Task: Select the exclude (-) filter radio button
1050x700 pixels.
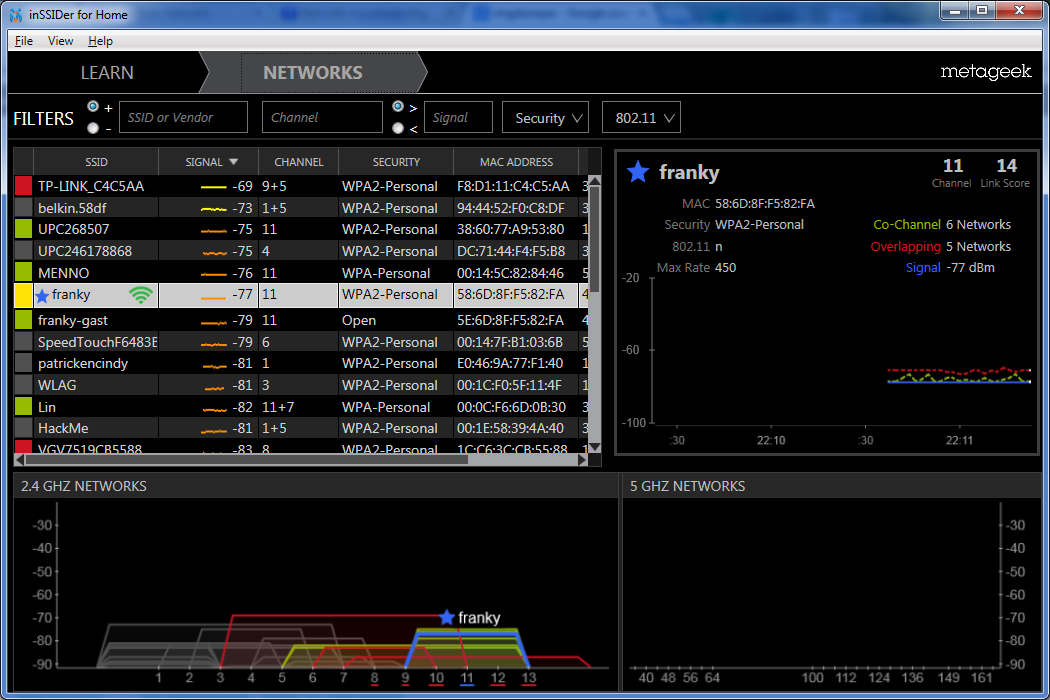Action: coord(93,128)
